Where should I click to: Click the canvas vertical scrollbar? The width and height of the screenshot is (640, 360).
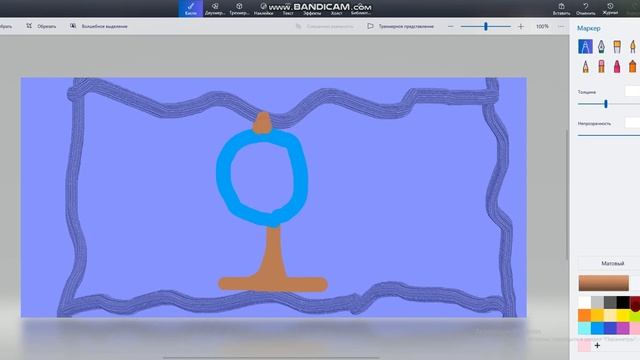(x=567, y=194)
